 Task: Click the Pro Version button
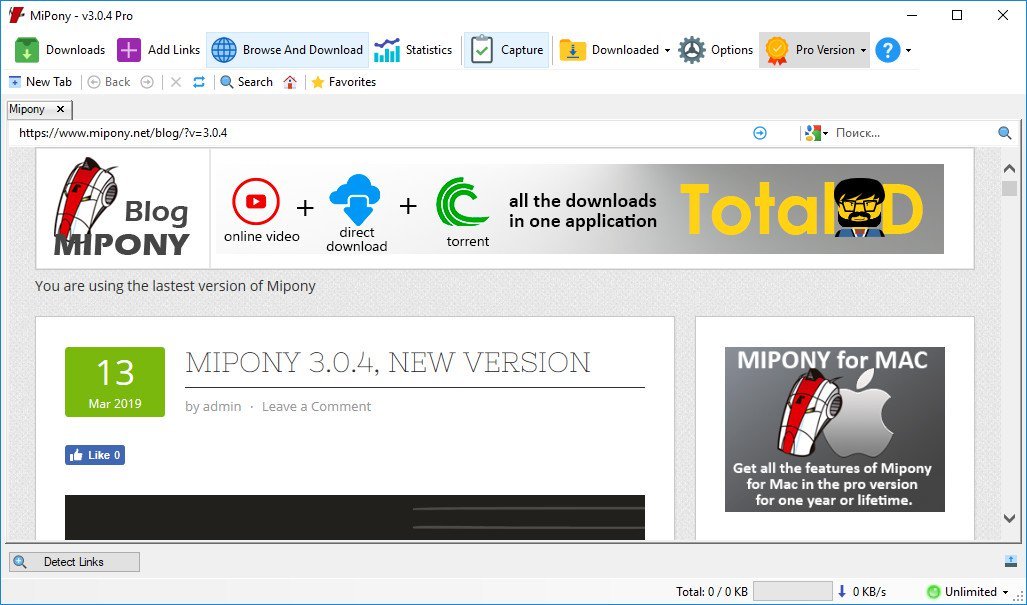pos(810,50)
